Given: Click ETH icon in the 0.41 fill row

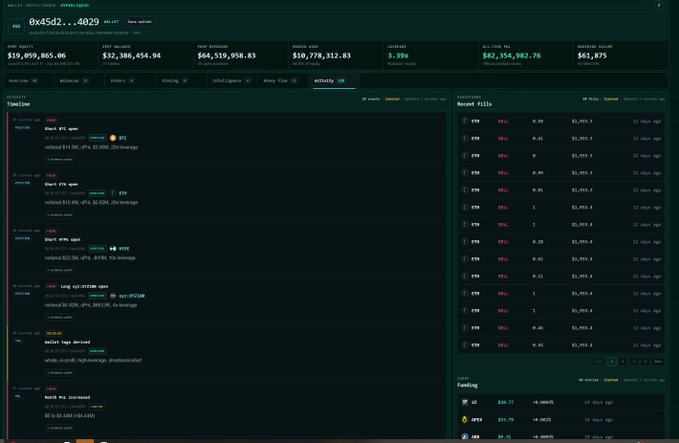Looking at the screenshot, I should pyautogui.click(x=465, y=139).
